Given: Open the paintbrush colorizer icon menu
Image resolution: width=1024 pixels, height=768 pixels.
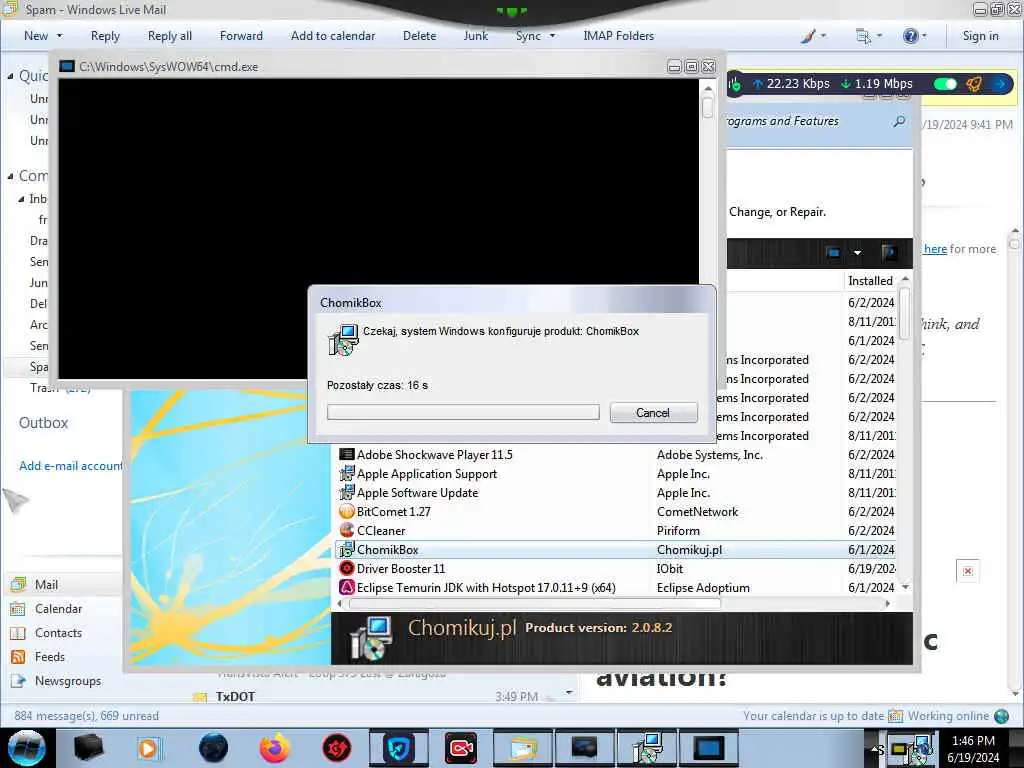Looking at the screenshot, I should (813, 36).
